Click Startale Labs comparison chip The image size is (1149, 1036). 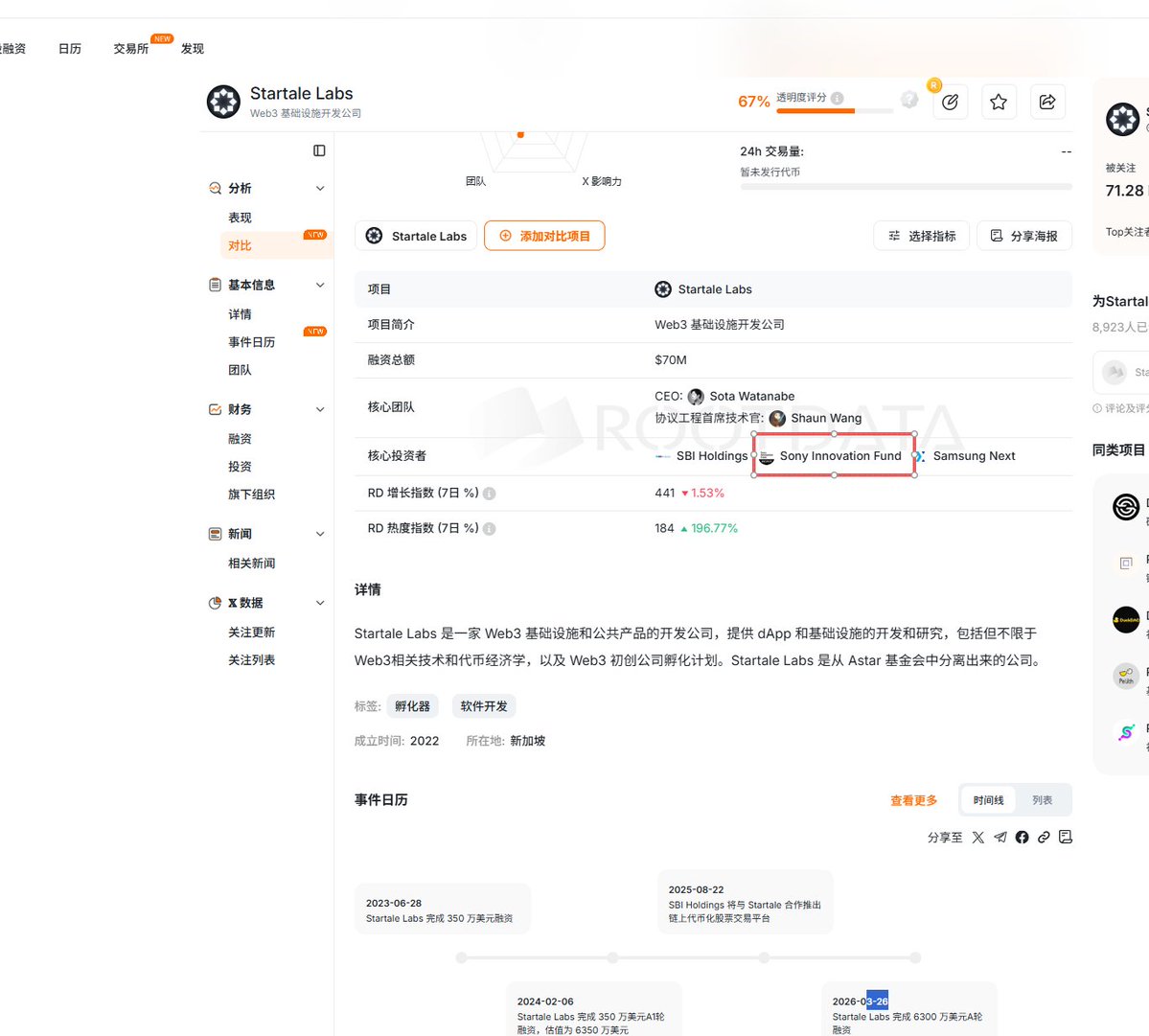[x=416, y=236]
